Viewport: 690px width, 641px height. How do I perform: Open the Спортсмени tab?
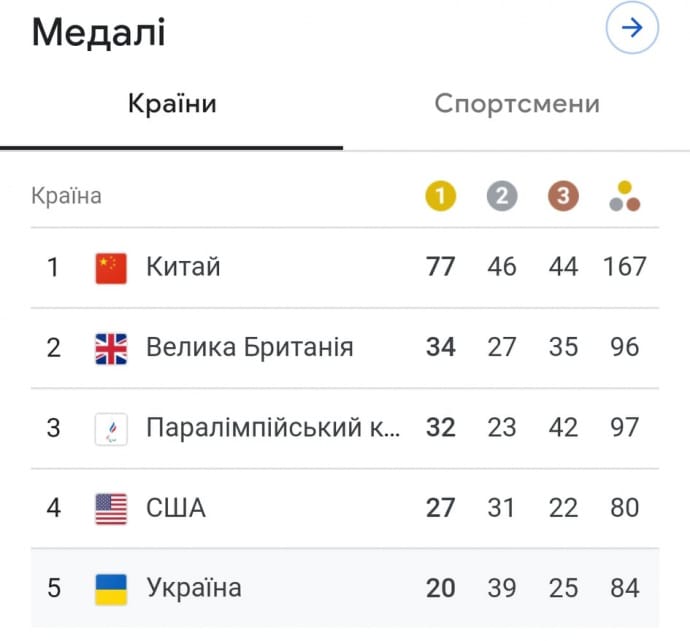click(x=516, y=104)
